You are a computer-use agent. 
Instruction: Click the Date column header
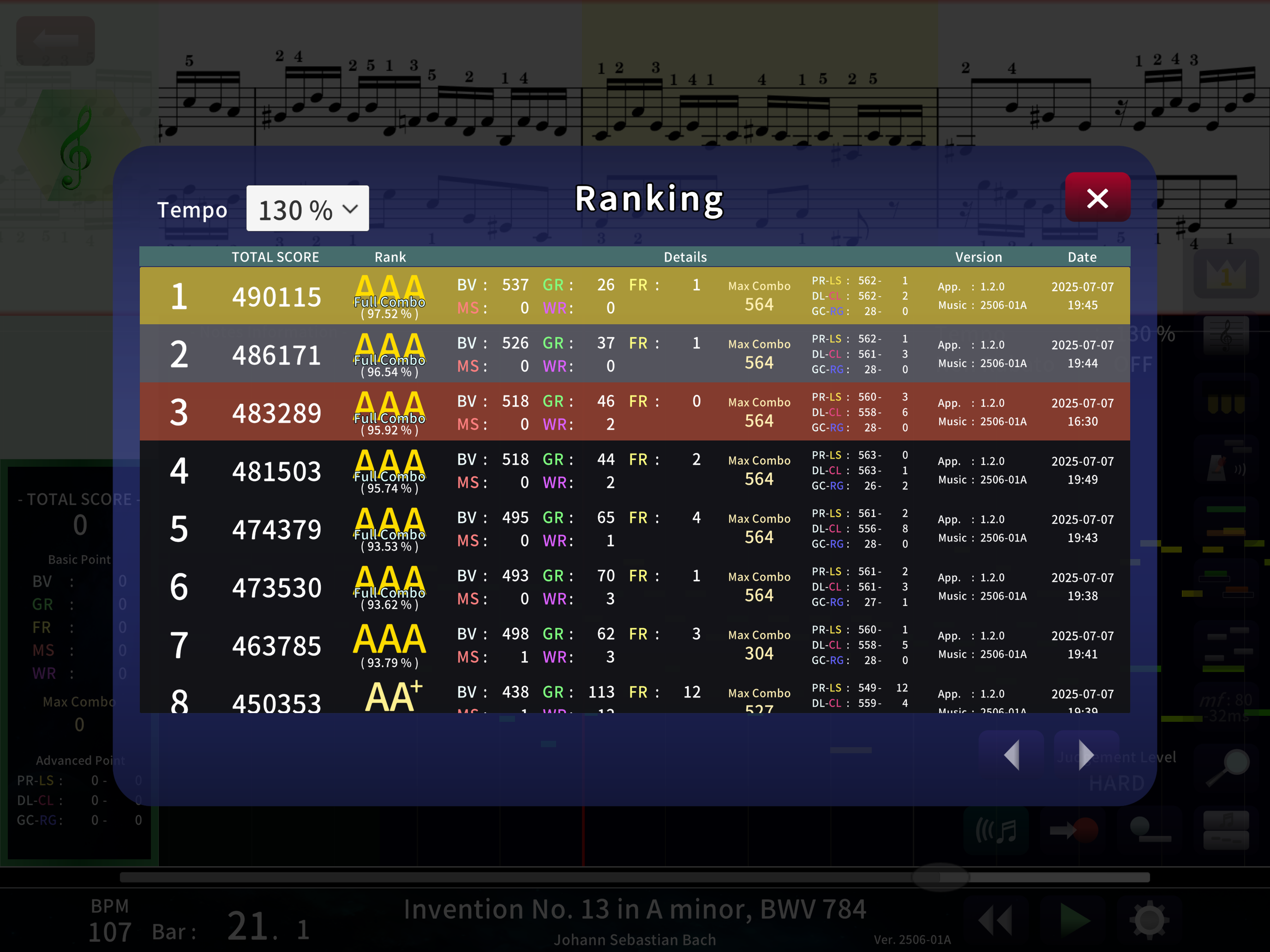[1082, 257]
